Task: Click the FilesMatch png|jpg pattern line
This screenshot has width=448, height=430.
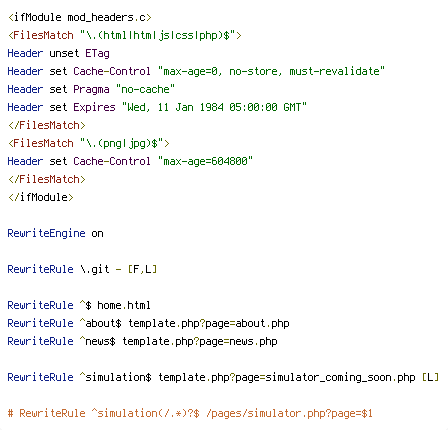Action: pyautogui.click(x=89, y=143)
